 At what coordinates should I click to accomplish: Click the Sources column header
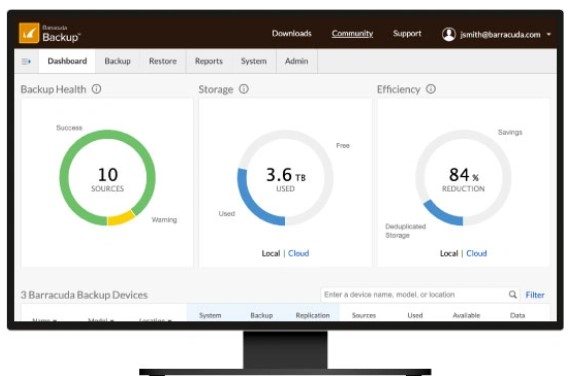(364, 316)
